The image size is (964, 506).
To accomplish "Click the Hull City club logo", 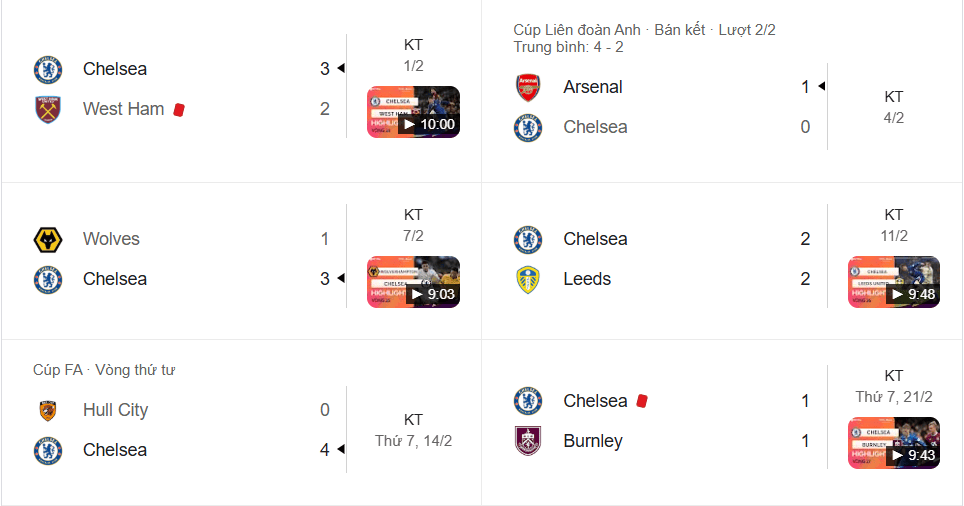I will tap(47, 410).
